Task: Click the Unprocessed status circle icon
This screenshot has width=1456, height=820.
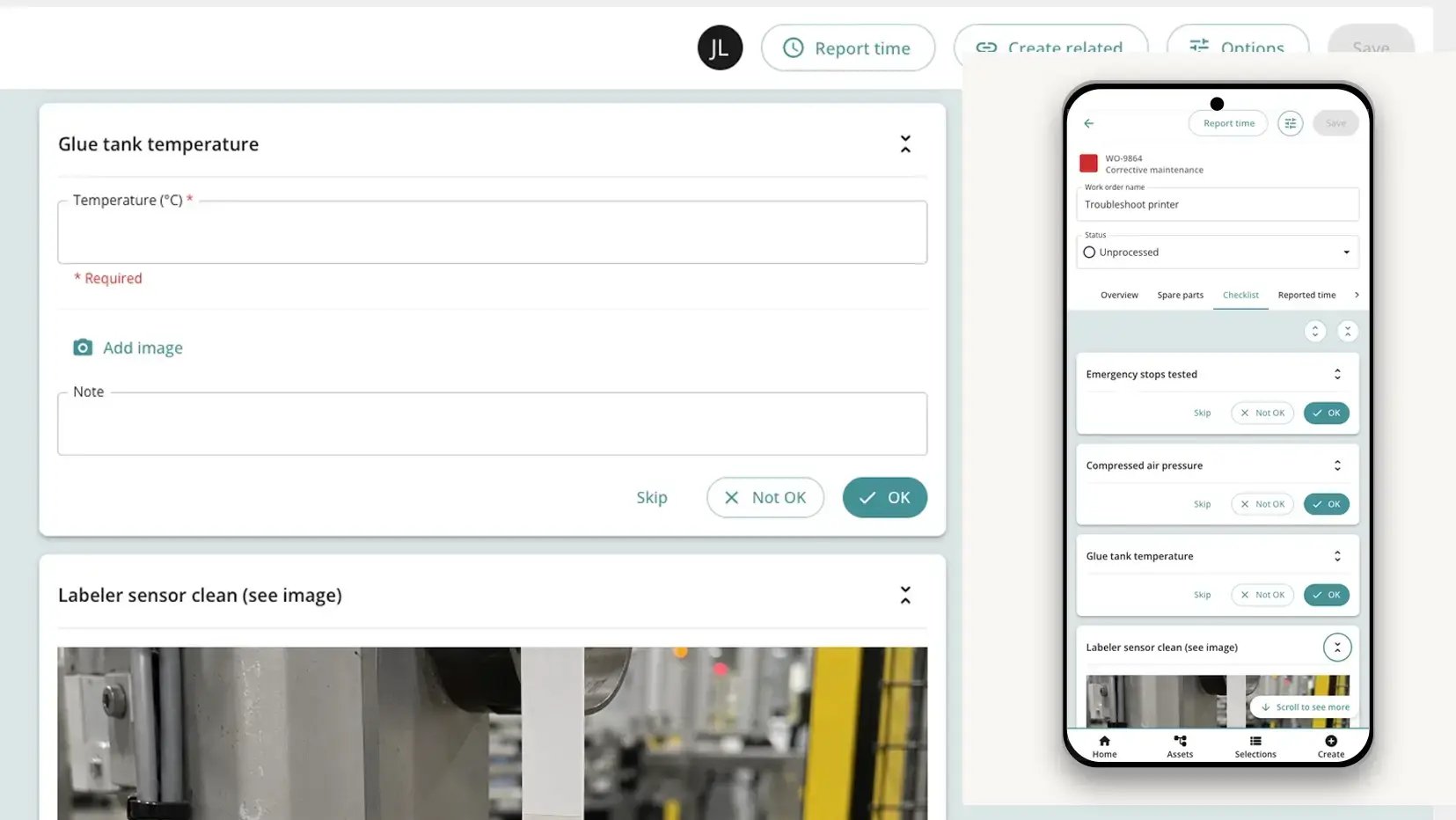Action: (x=1089, y=253)
